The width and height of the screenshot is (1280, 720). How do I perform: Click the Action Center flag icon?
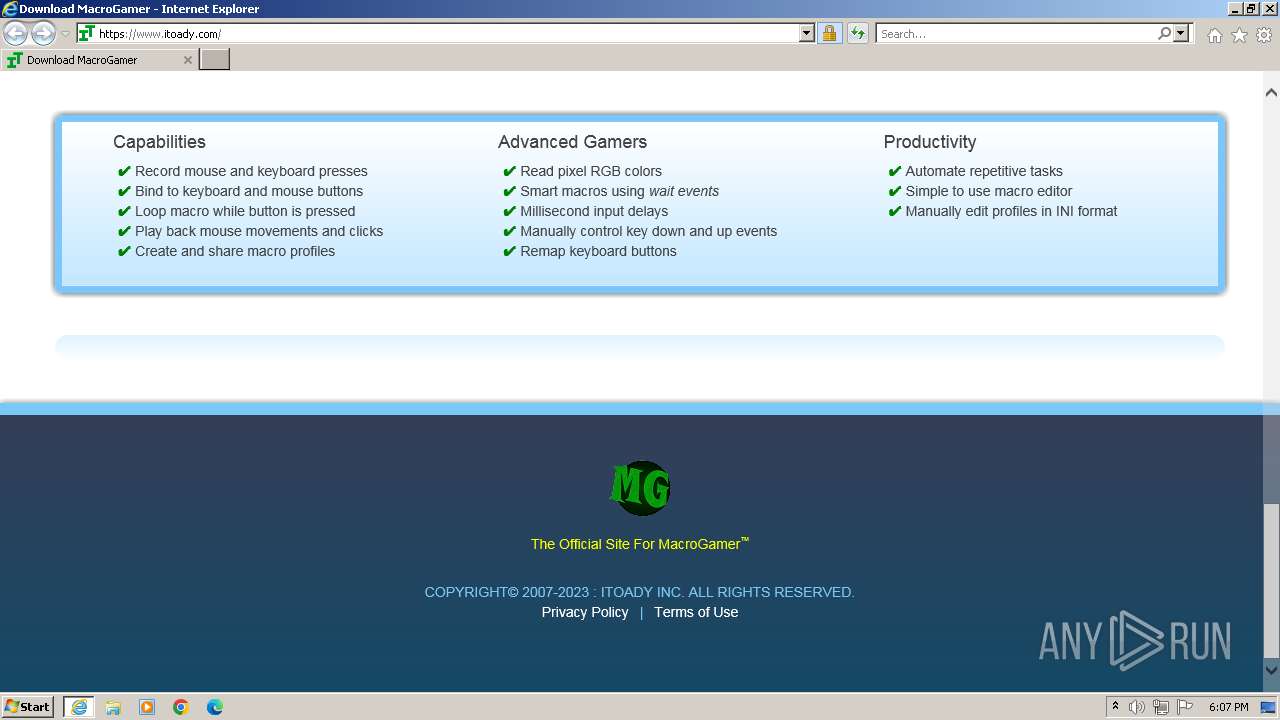point(1185,707)
